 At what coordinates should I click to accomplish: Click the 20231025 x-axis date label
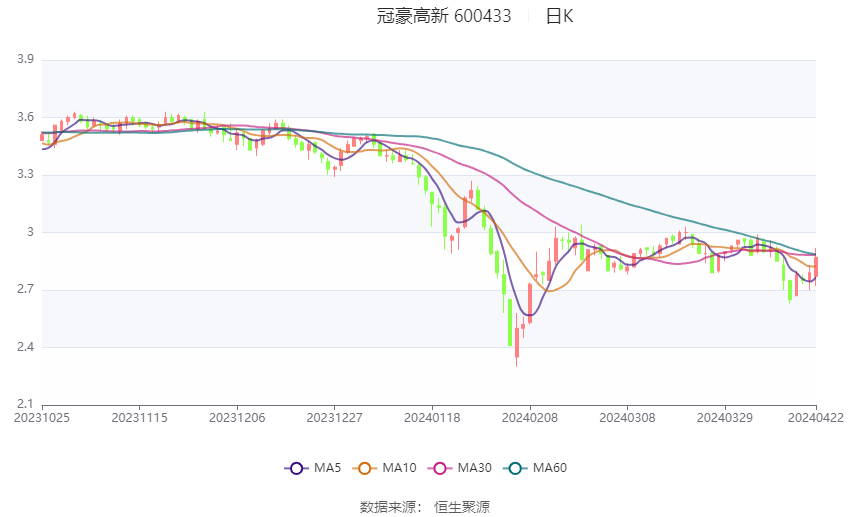click(x=42, y=418)
